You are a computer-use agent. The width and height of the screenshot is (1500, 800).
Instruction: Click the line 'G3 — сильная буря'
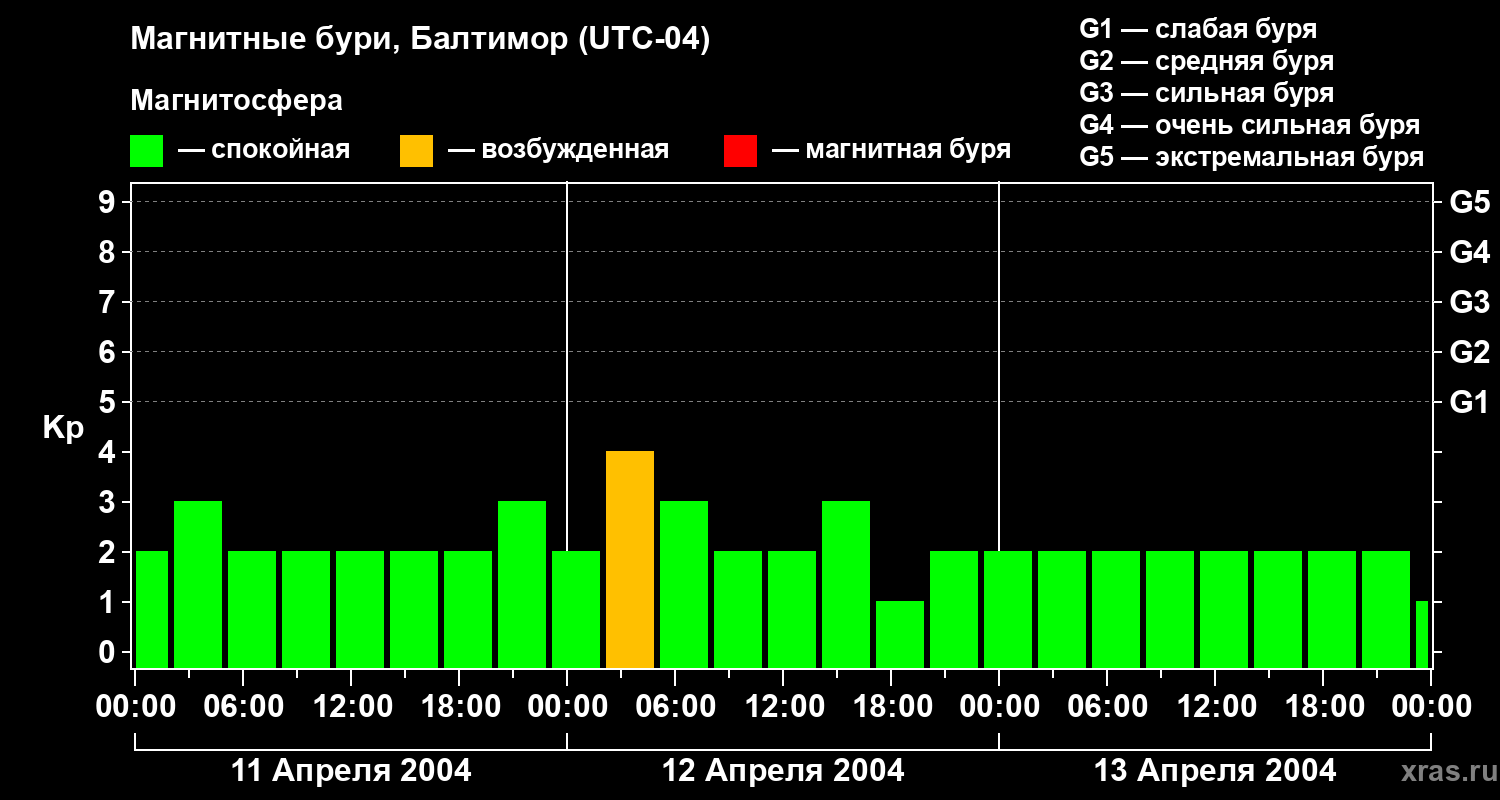click(x=1207, y=93)
